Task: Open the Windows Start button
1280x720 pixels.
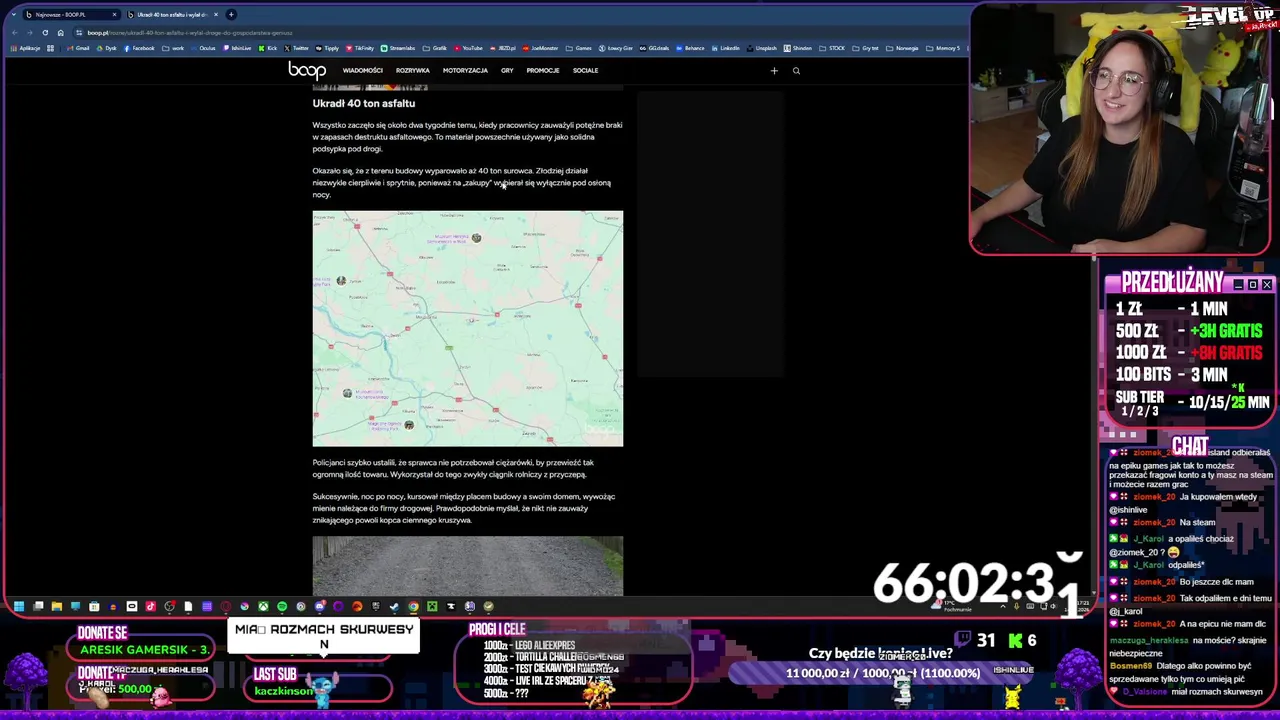Action: [19, 606]
